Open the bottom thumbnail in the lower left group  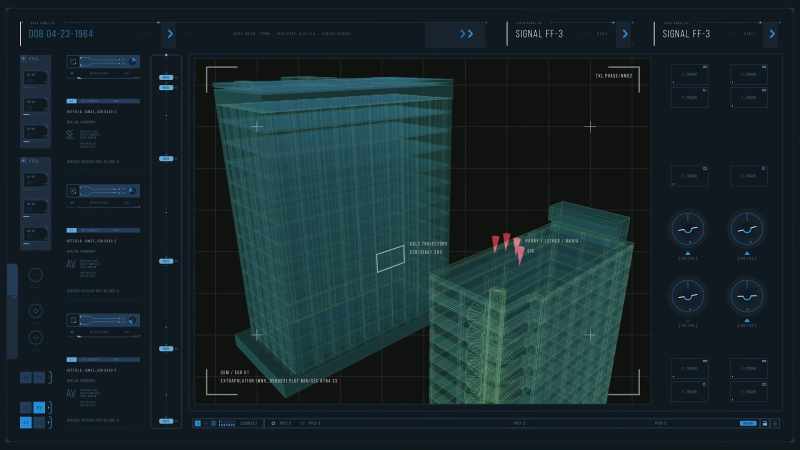coord(36,234)
